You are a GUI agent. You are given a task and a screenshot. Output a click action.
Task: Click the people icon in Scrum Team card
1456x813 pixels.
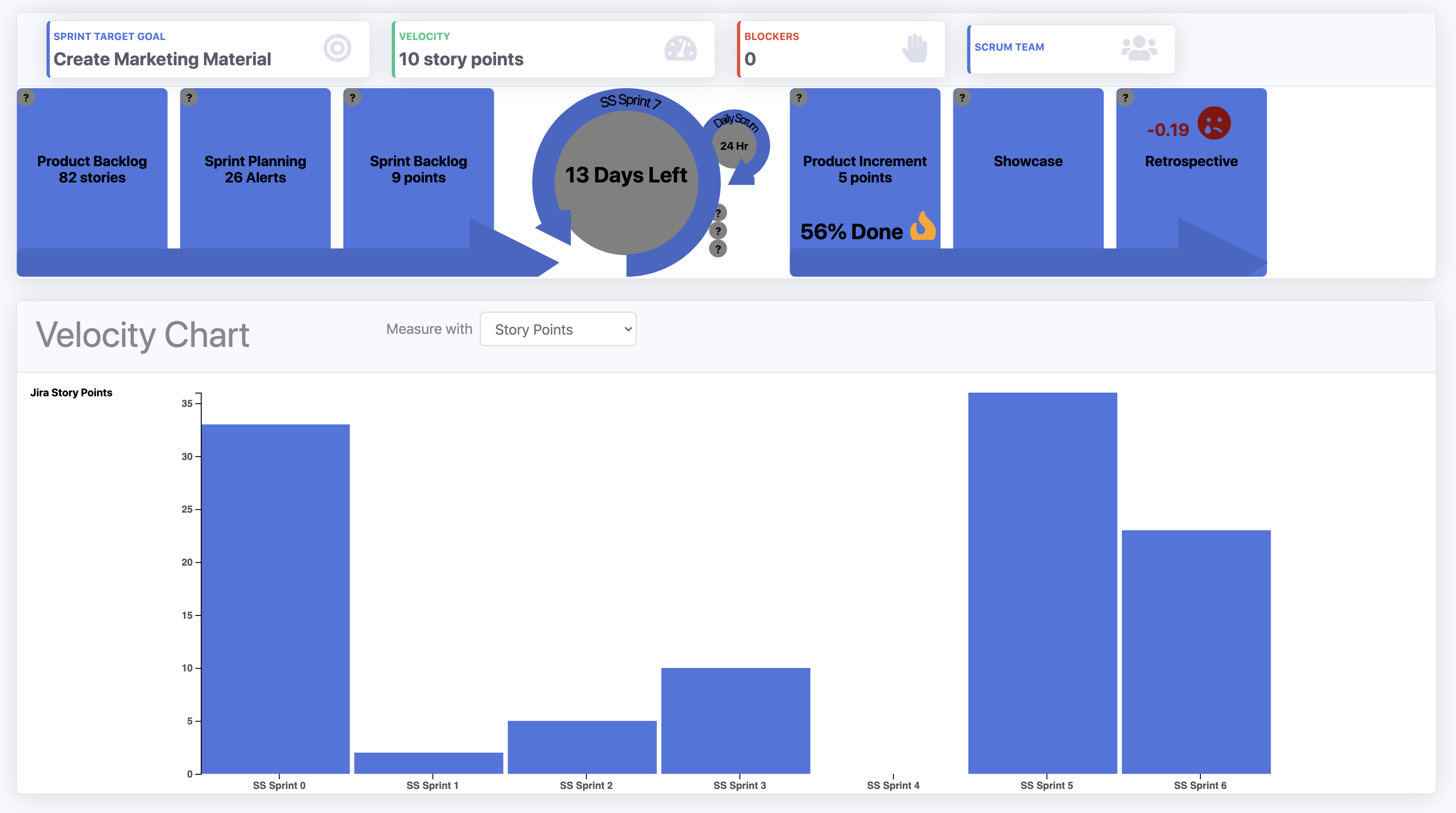click(1139, 48)
